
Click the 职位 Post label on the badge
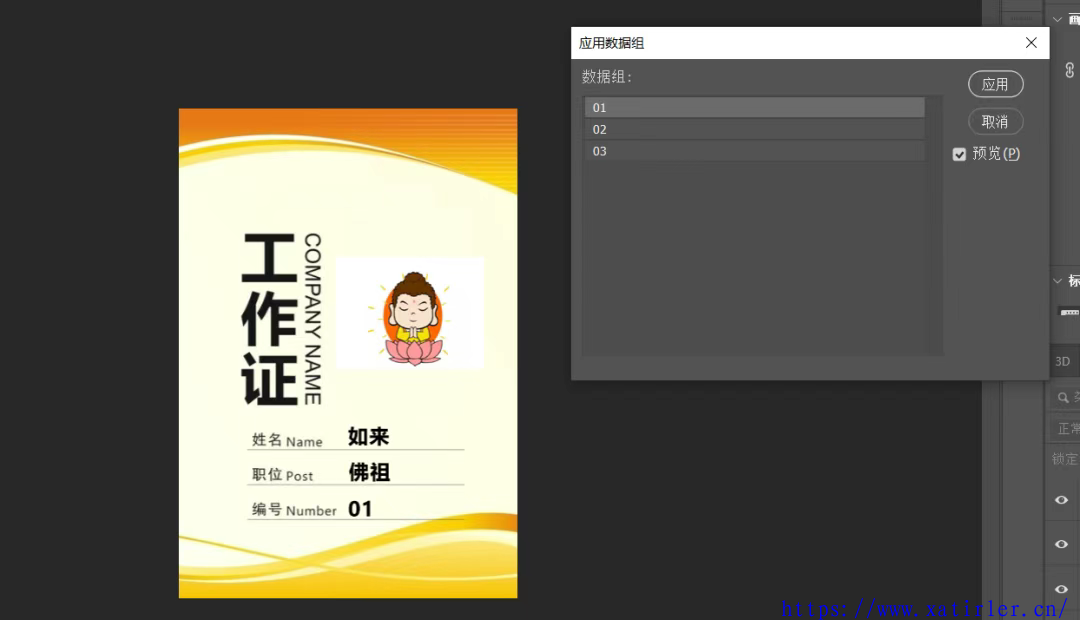click(x=282, y=475)
